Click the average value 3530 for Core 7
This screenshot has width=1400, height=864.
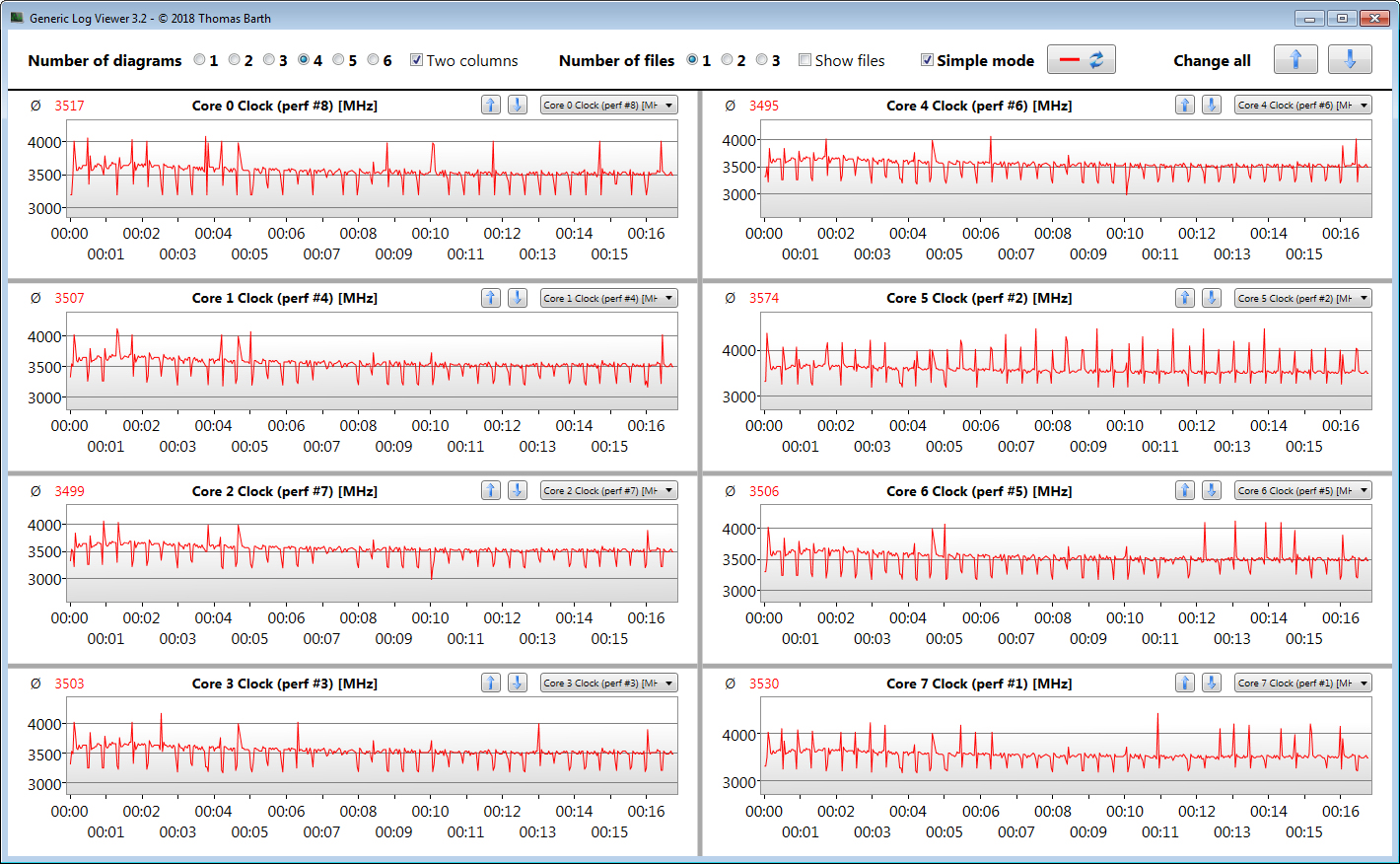pos(764,684)
